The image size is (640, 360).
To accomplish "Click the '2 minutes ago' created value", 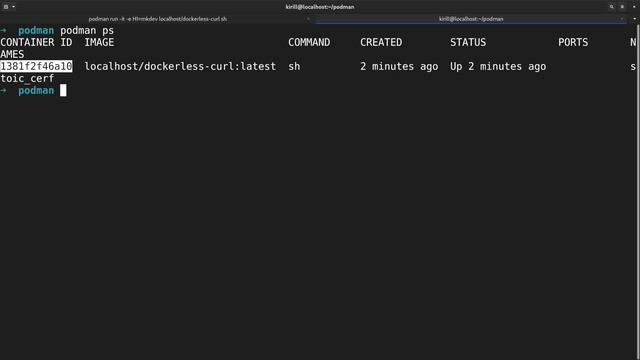I will coord(399,67).
